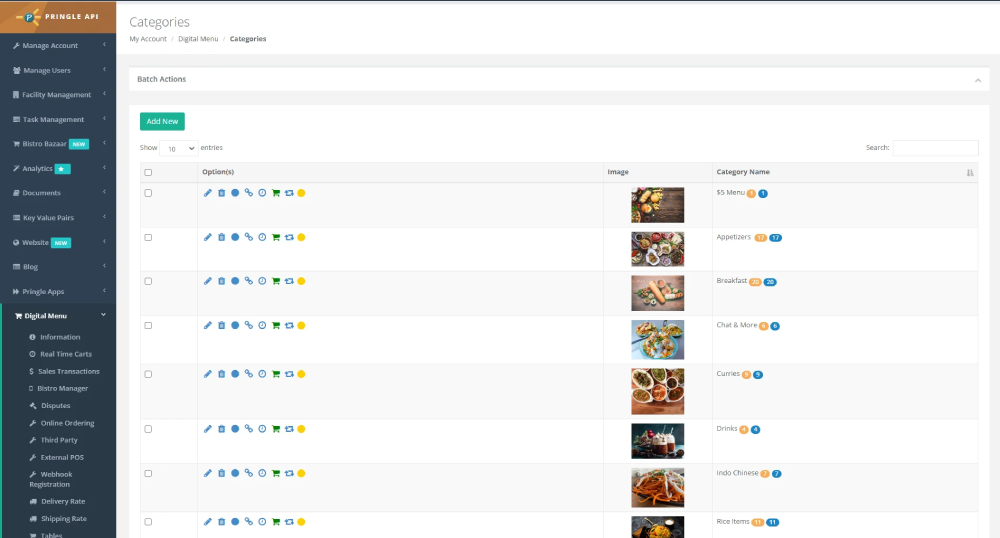Edit the Rice Items category
The height and width of the screenshot is (538, 1000).
(x=208, y=521)
